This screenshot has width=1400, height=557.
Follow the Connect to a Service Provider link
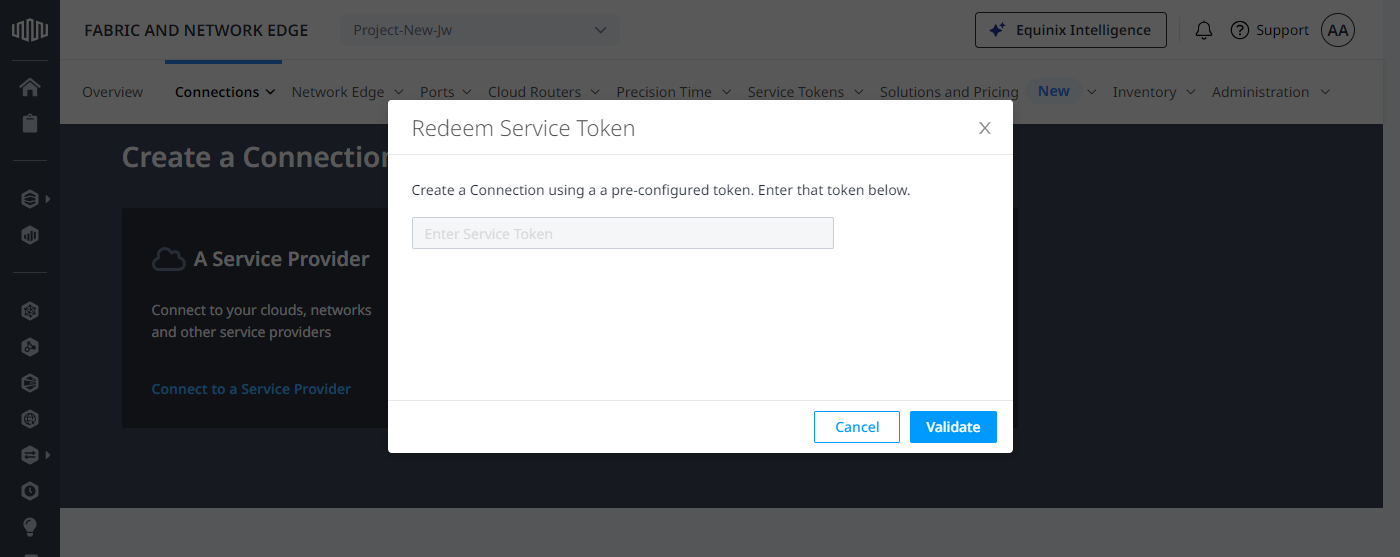(x=251, y=389)
